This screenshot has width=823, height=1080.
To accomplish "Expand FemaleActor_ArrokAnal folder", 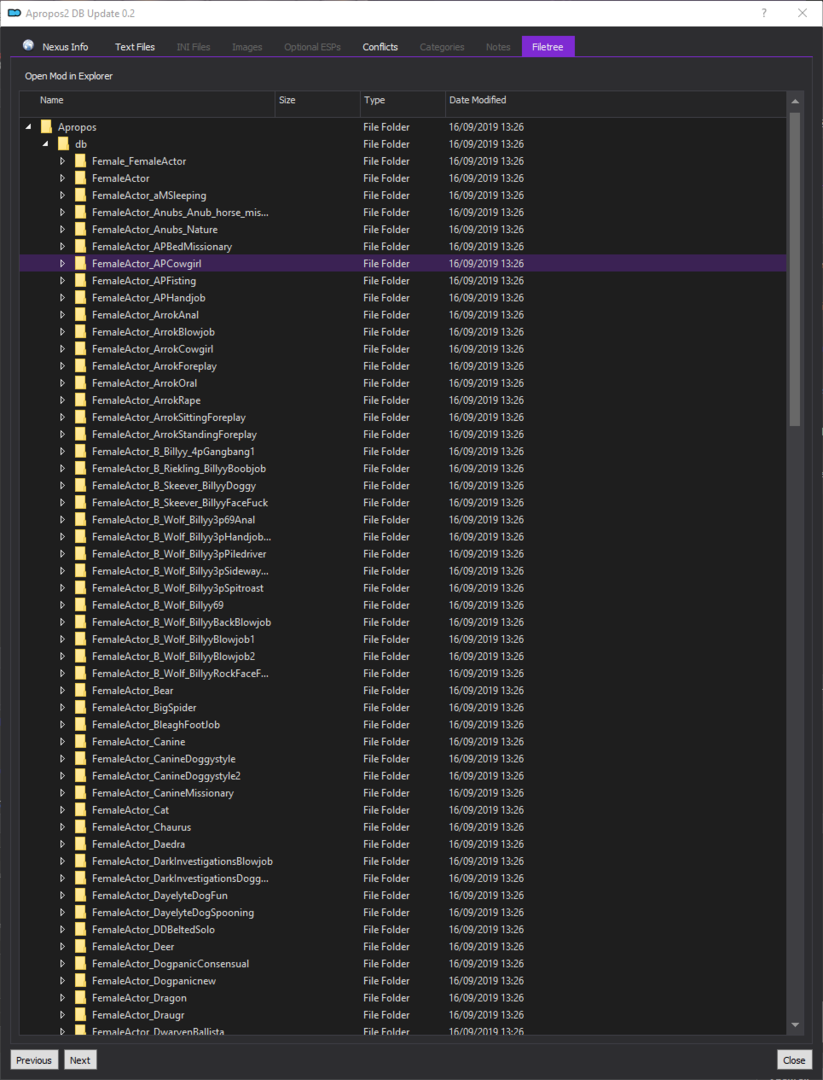I will tap(62, 315).
